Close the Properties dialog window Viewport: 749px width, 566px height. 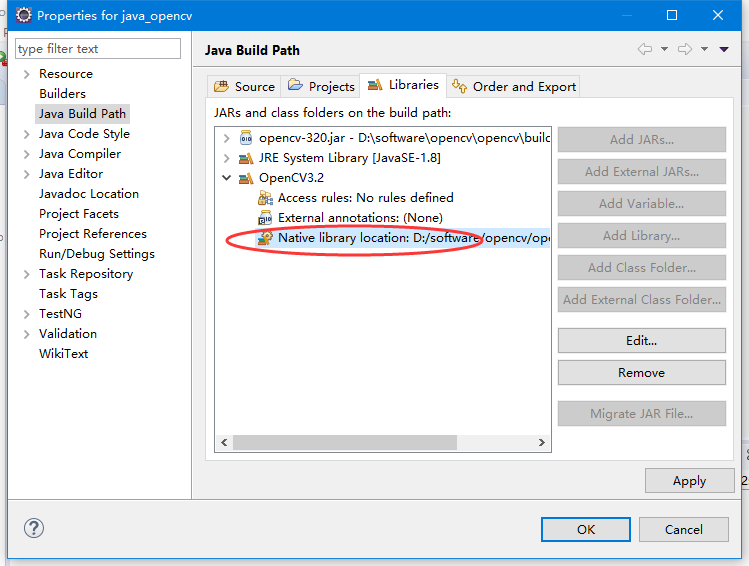click(717, 15)
